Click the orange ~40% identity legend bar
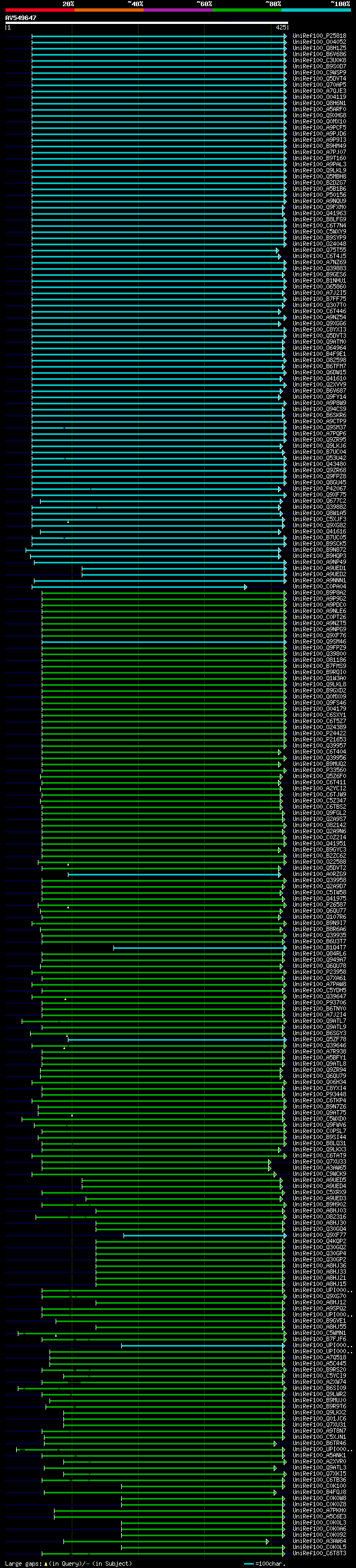The image size is (356, 1568). (x=109, y=11)
